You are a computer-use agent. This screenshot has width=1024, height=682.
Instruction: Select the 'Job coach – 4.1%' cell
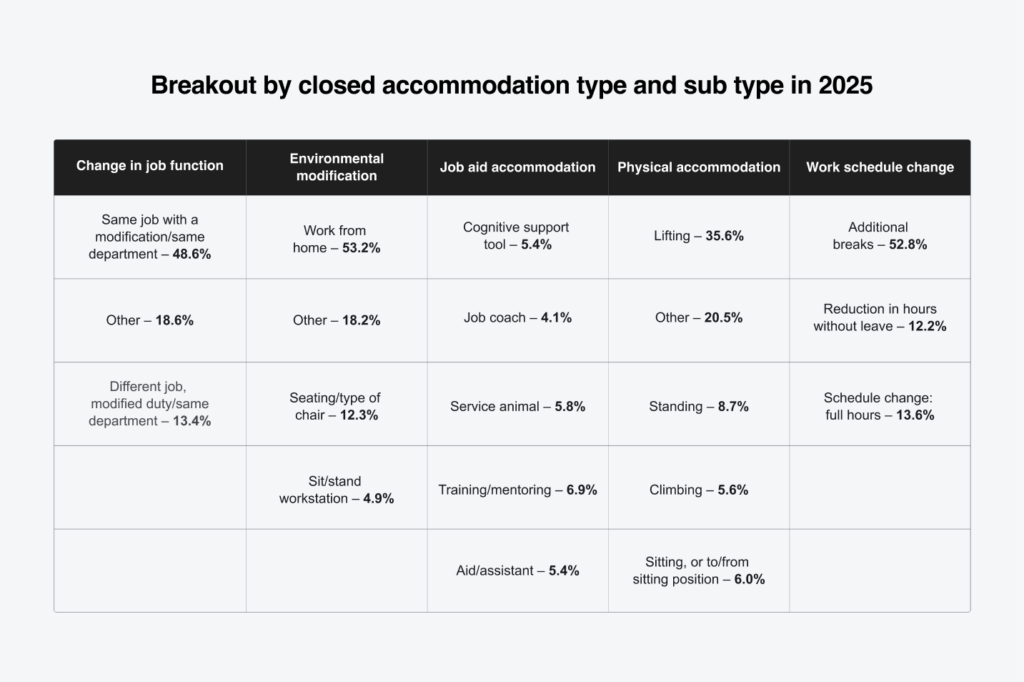click(x=518, y=320)
